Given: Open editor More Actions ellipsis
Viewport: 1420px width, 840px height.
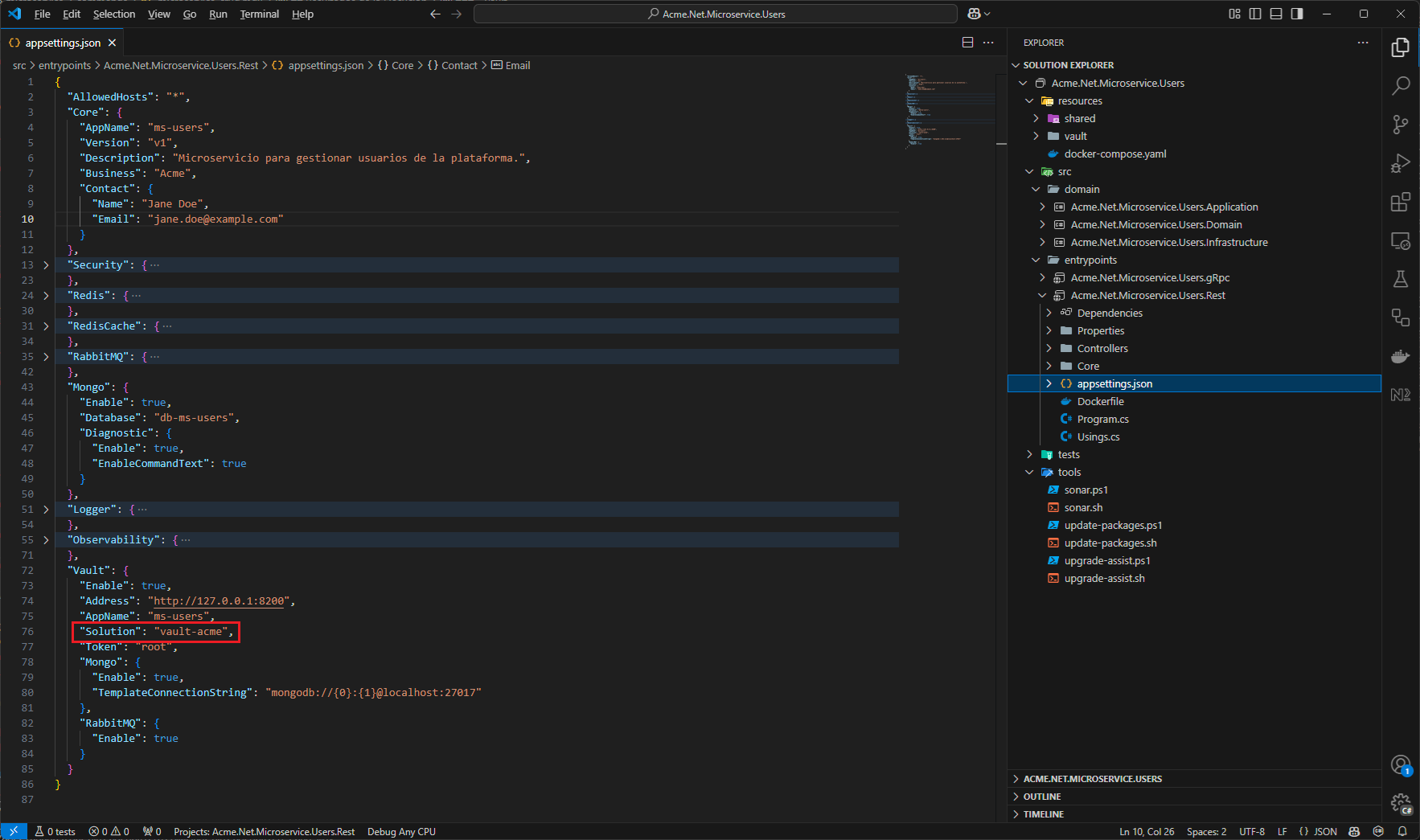Looking at the screenshot, I should 988,43.
